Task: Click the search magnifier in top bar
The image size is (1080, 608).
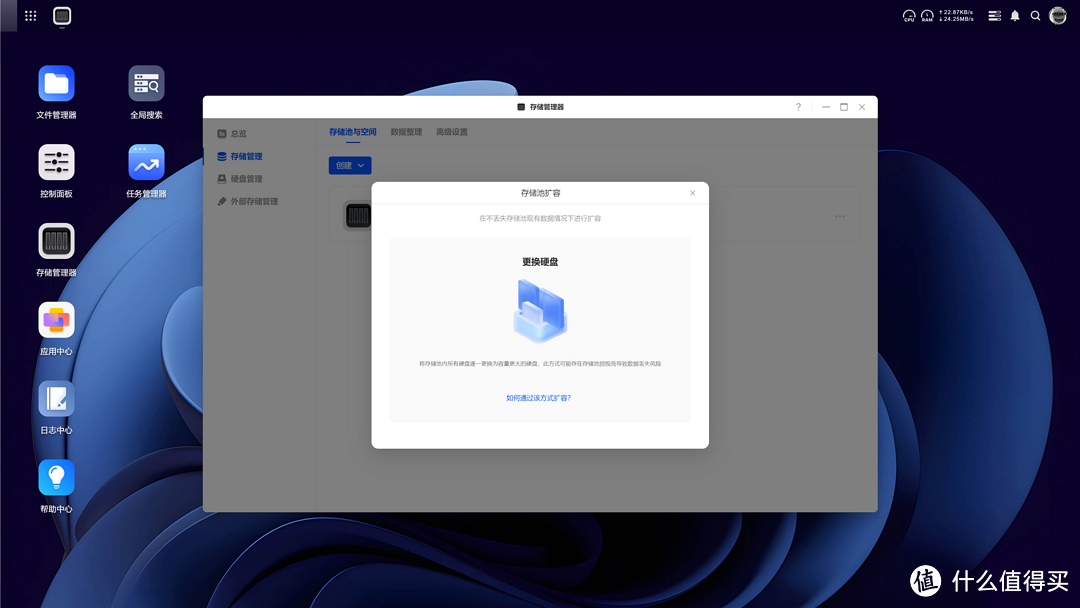Action: tap(1035, 16)
